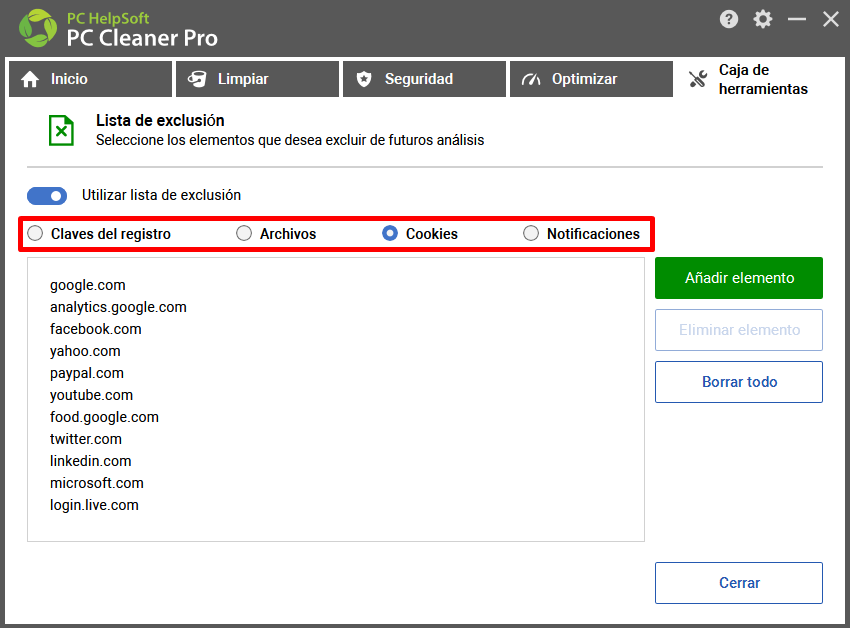This screenshot has width=850, height=628.
Task: Select the Claves del registro radio button
Action: tap(35, 234)
